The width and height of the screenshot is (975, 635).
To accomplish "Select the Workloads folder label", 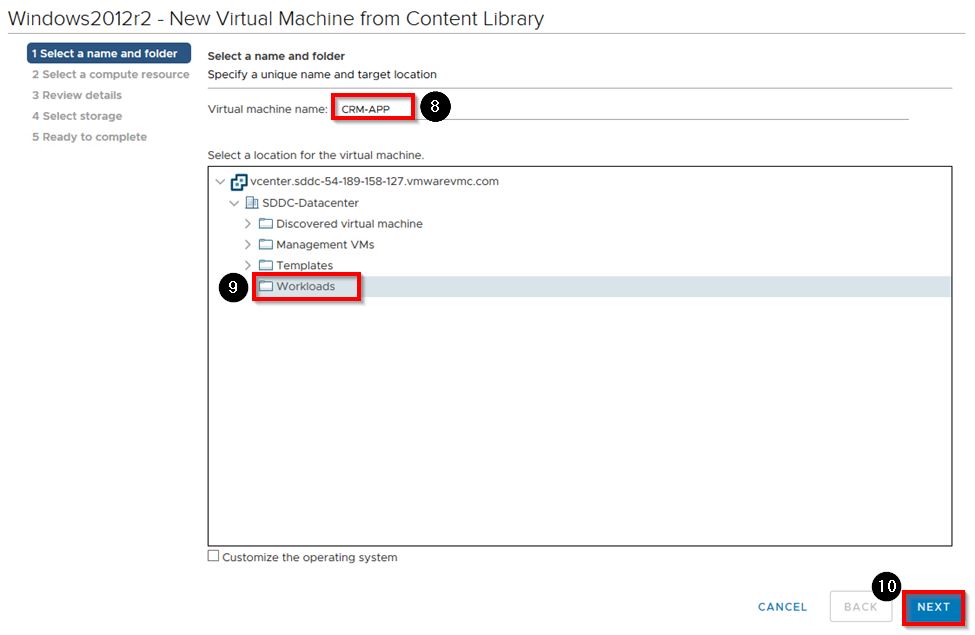I will pyautogui.click(x=306, y=287).
